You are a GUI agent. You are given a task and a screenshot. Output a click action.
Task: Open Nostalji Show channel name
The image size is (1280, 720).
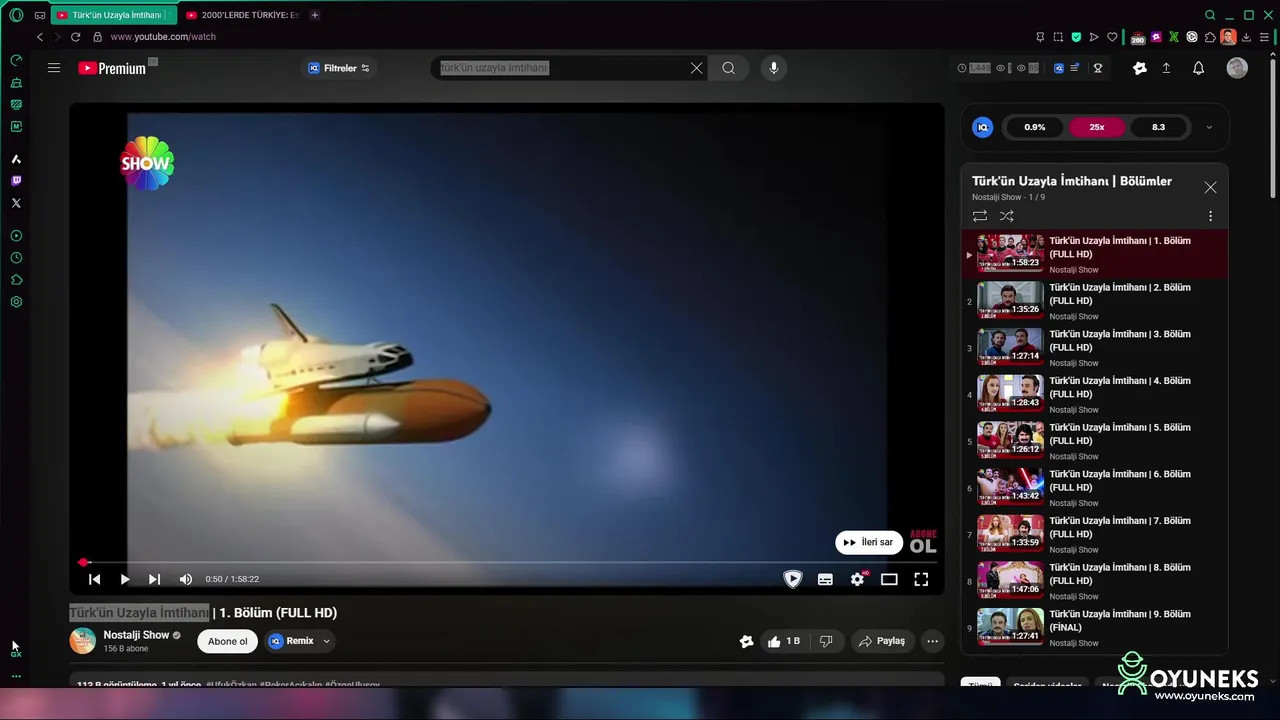(x=136, y=635)
